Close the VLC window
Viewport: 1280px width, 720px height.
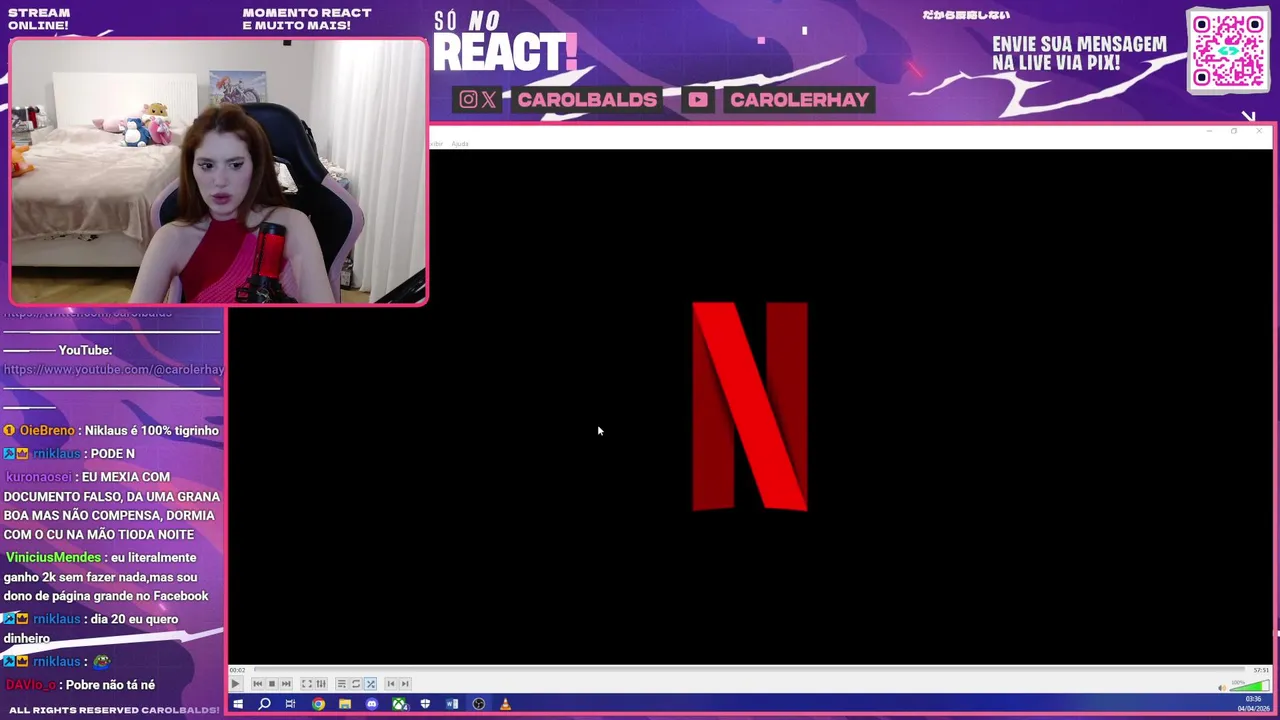pos(1259,131)
